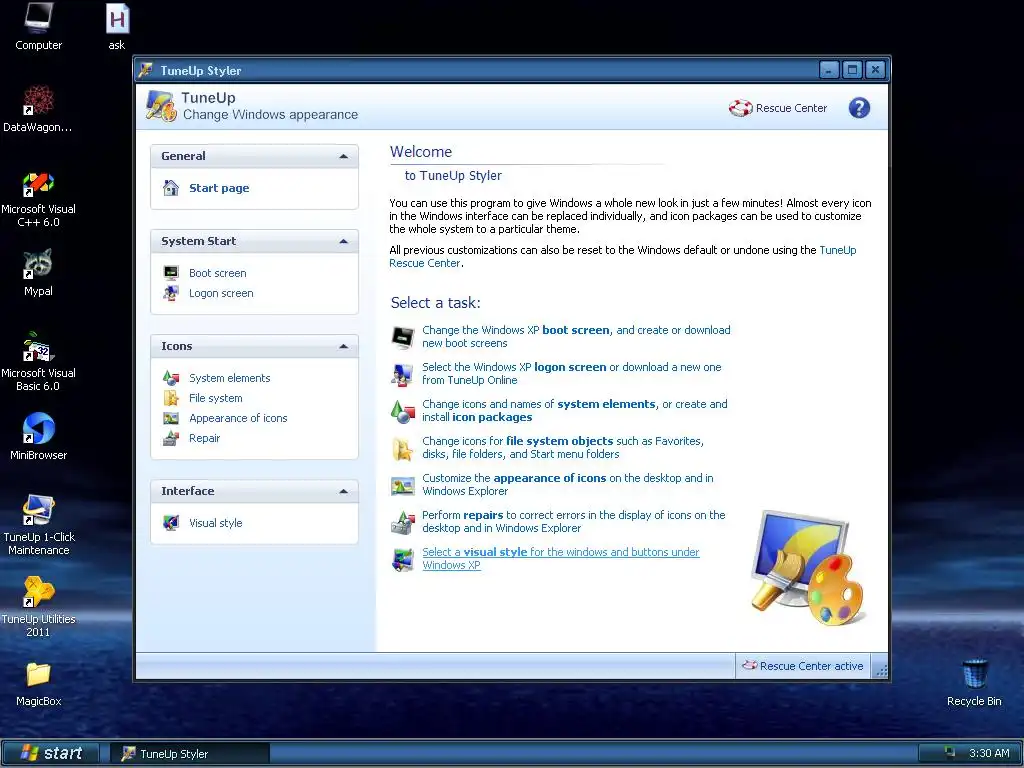This screenshot has width=1024, height=768.
Task: Select the Recycle Bin on desktop
Action: 974,682
